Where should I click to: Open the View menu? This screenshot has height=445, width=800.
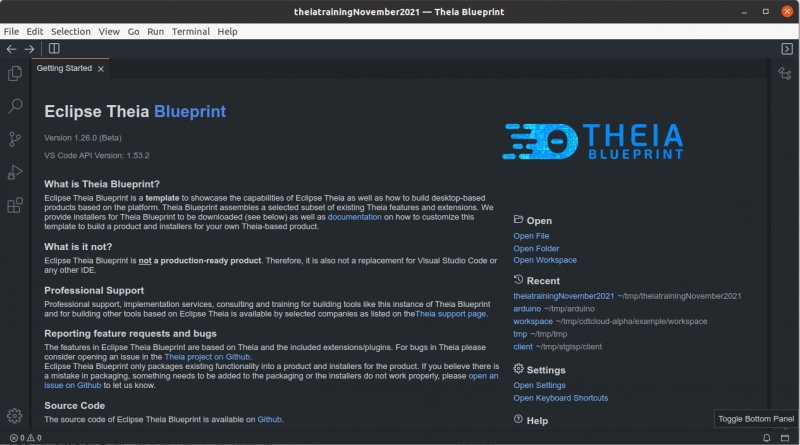109,32
